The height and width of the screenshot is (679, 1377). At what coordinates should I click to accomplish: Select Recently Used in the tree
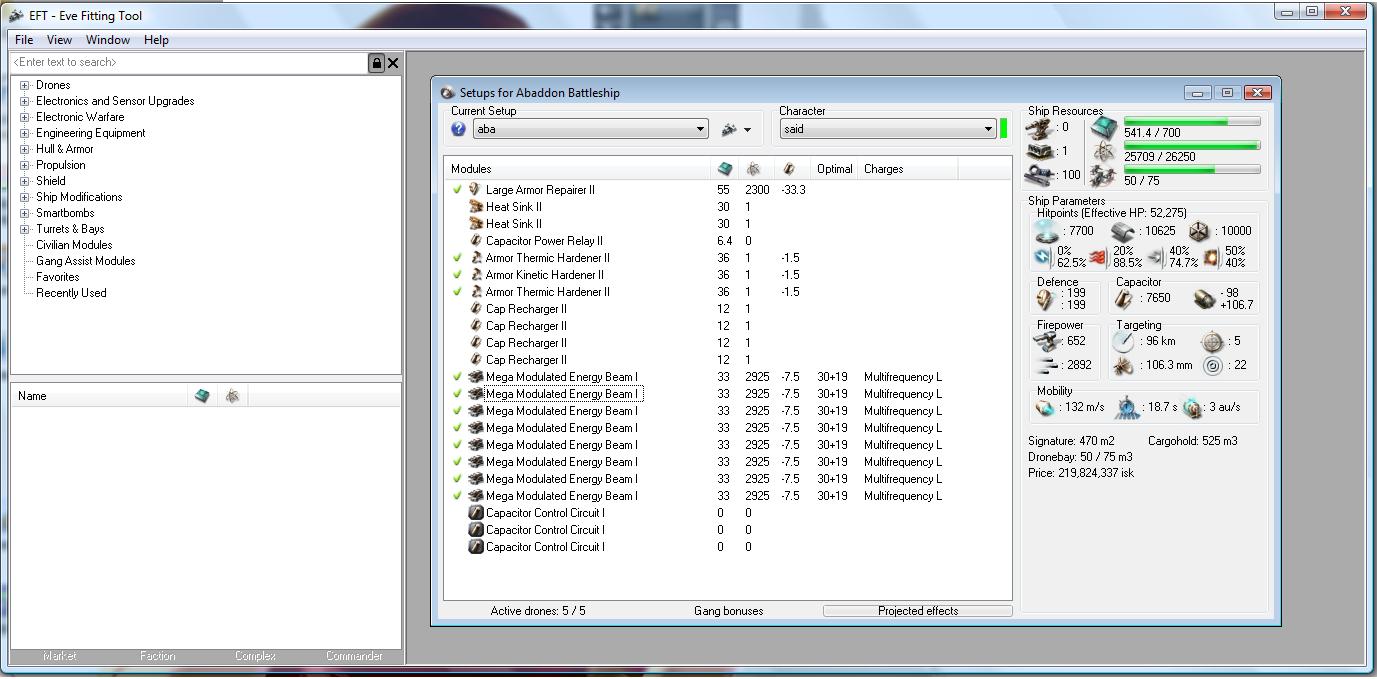71,293
